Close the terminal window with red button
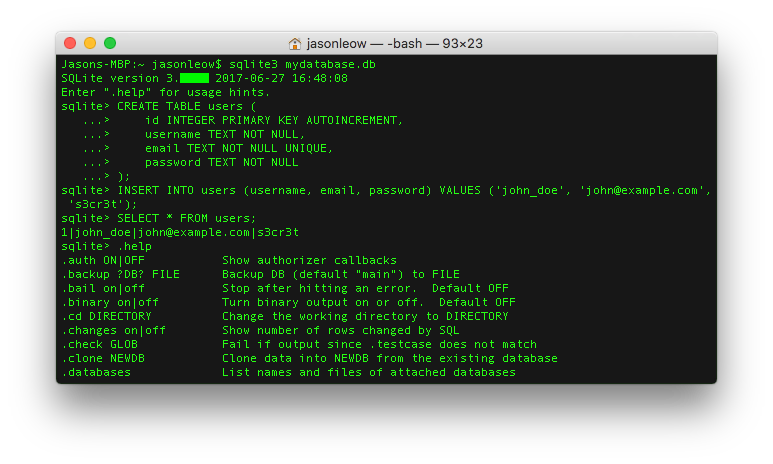This screenshot has width=773, height=464. [70, 43]
